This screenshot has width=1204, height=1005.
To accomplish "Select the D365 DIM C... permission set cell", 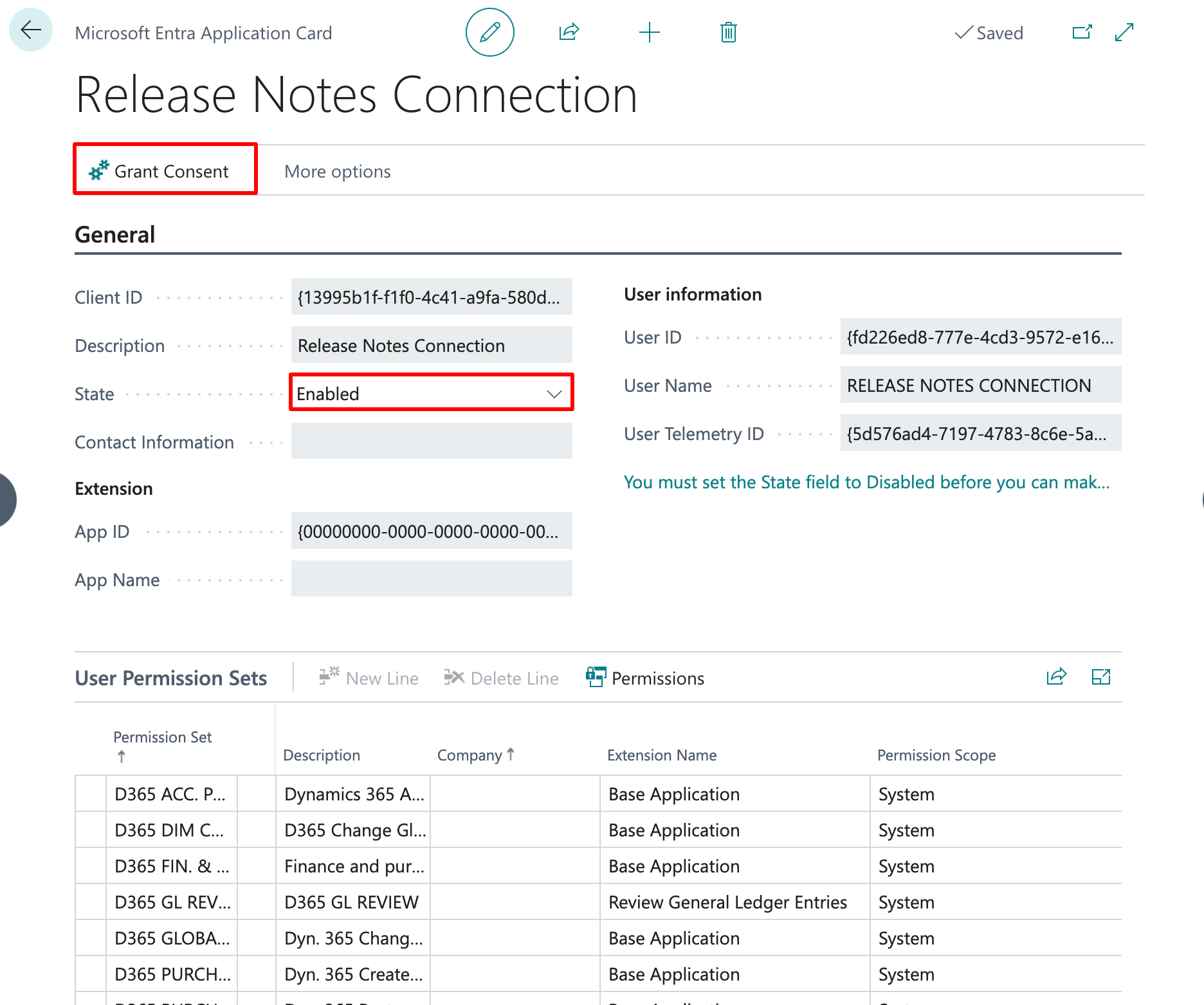I will [172, 830].
